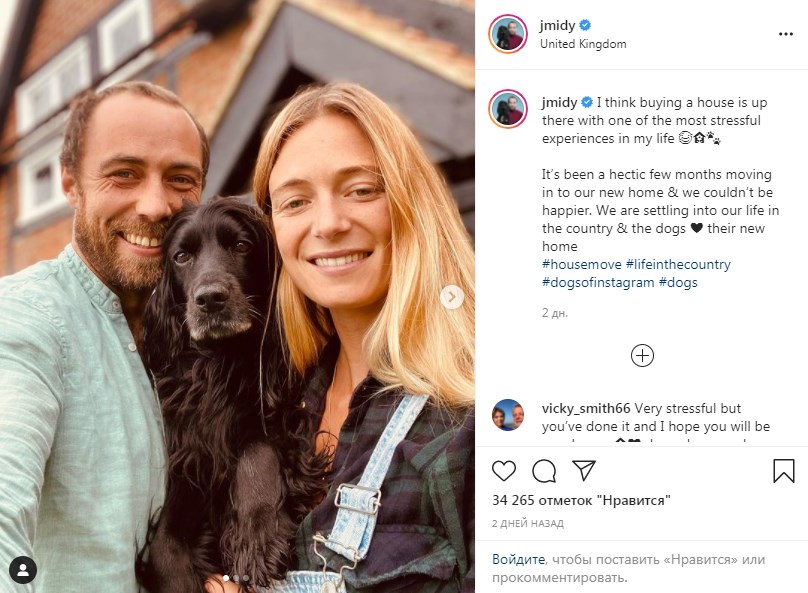The width and height of the screenshot is (808, 593).
Task: Like the post with heart icon
Action: click(503, 471)
